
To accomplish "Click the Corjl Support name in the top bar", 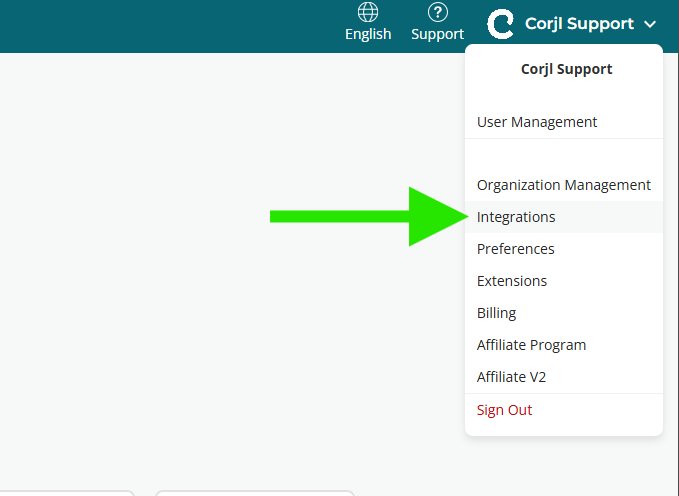I will coord(579,23).
